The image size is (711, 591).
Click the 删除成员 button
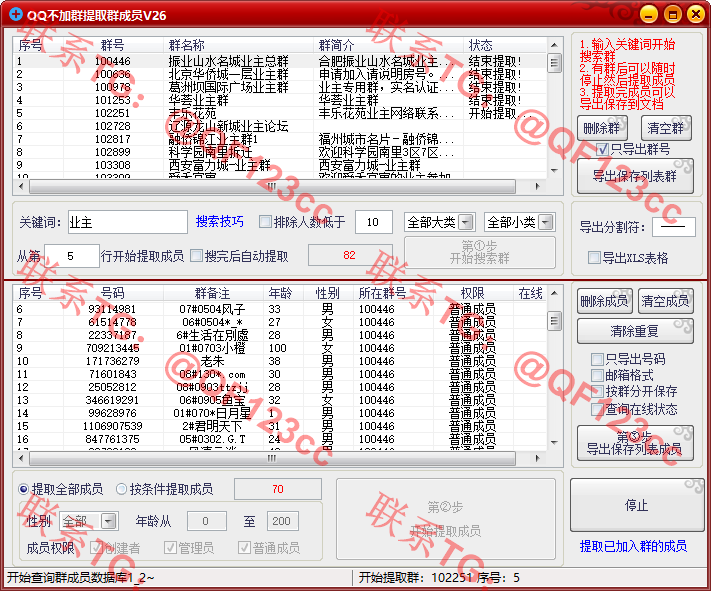[604, 301]
